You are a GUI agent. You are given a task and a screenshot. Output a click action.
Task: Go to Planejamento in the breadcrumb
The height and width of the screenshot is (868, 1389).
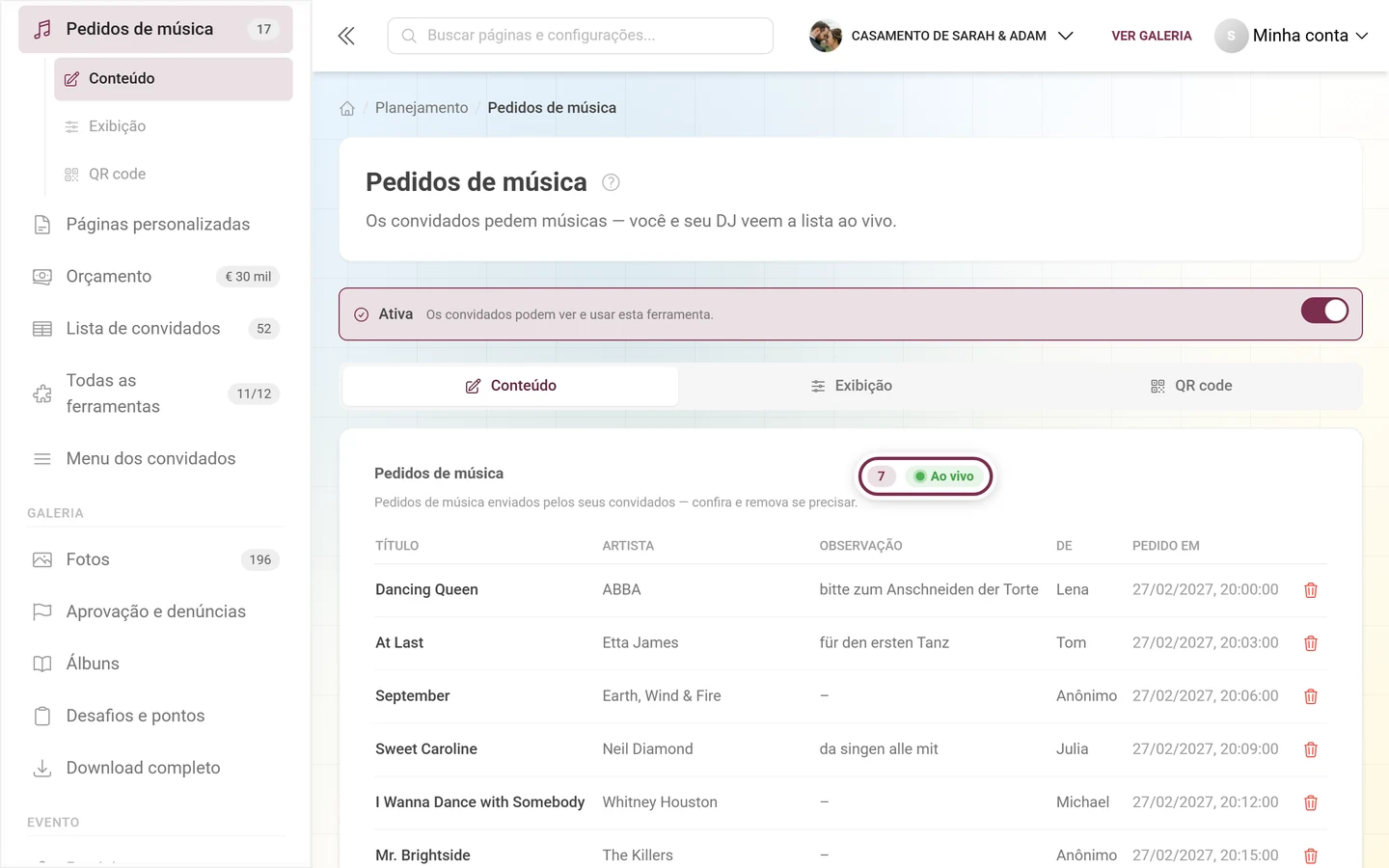coord(422,108)
